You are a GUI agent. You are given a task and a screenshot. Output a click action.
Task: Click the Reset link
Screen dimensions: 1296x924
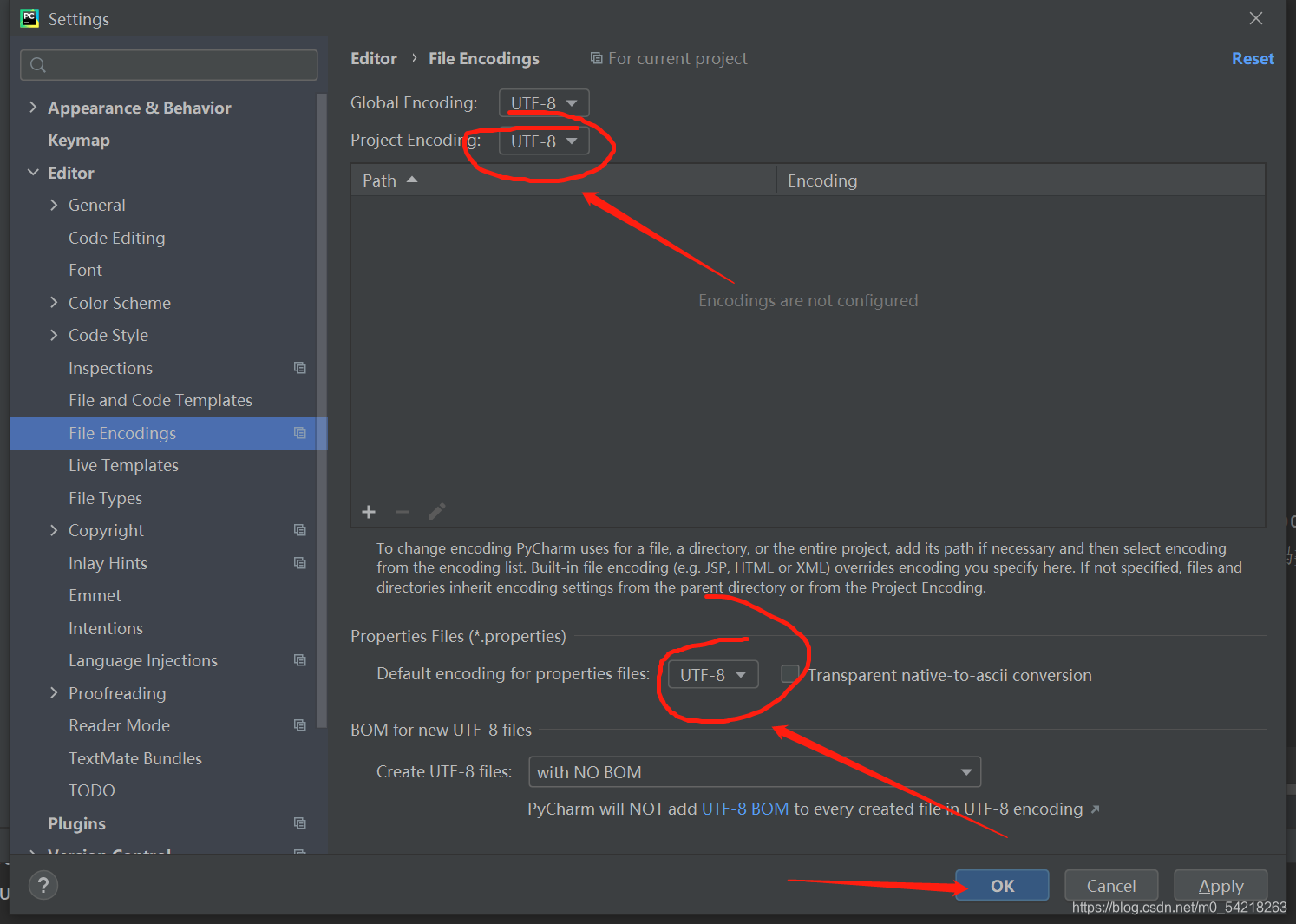pyautogui.click(x=1253, y=58)
